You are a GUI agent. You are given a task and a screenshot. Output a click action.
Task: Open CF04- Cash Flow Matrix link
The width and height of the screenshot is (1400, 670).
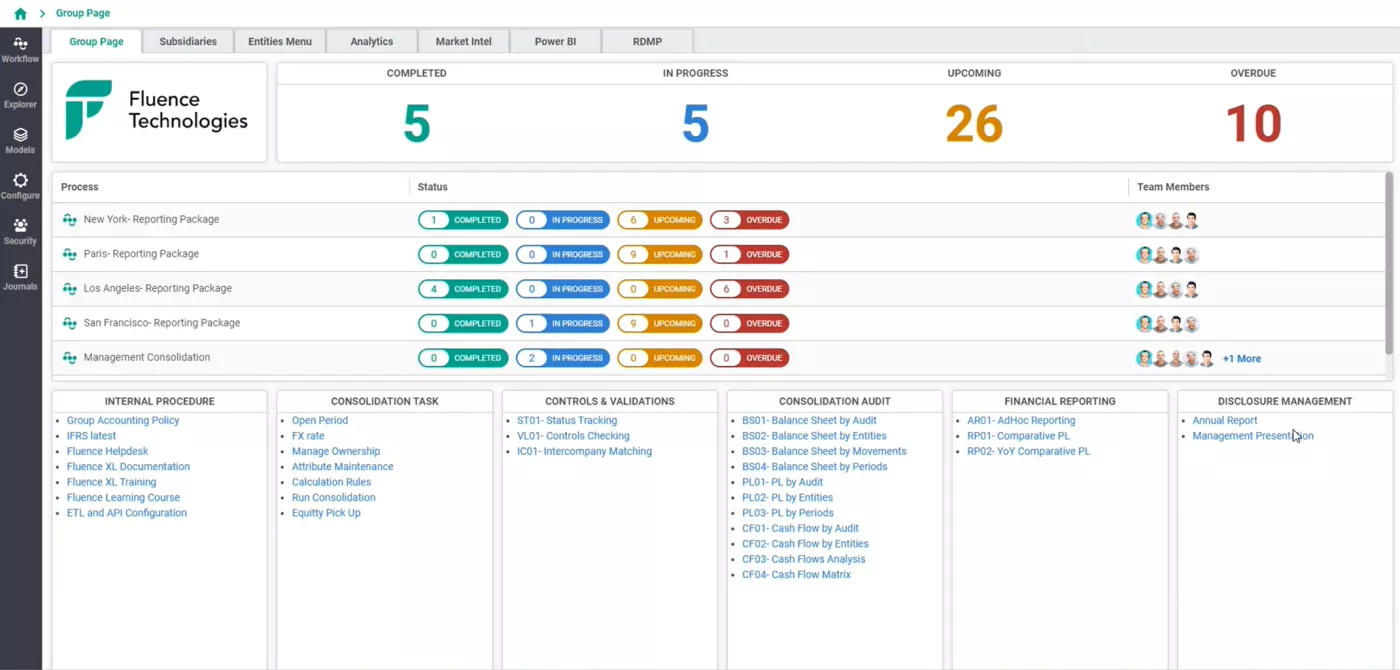tap(796, 575)
